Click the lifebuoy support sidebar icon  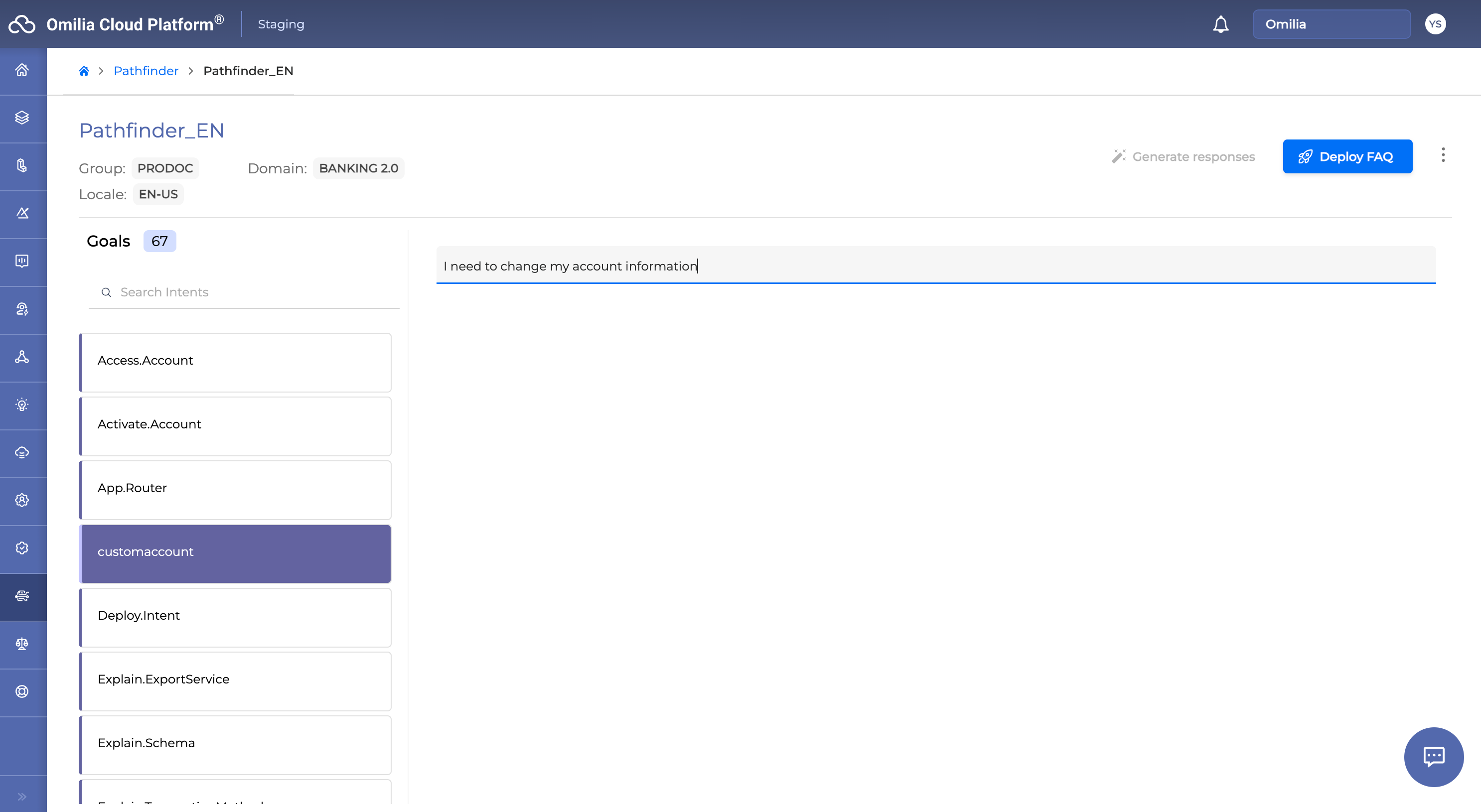pos(22,691)
